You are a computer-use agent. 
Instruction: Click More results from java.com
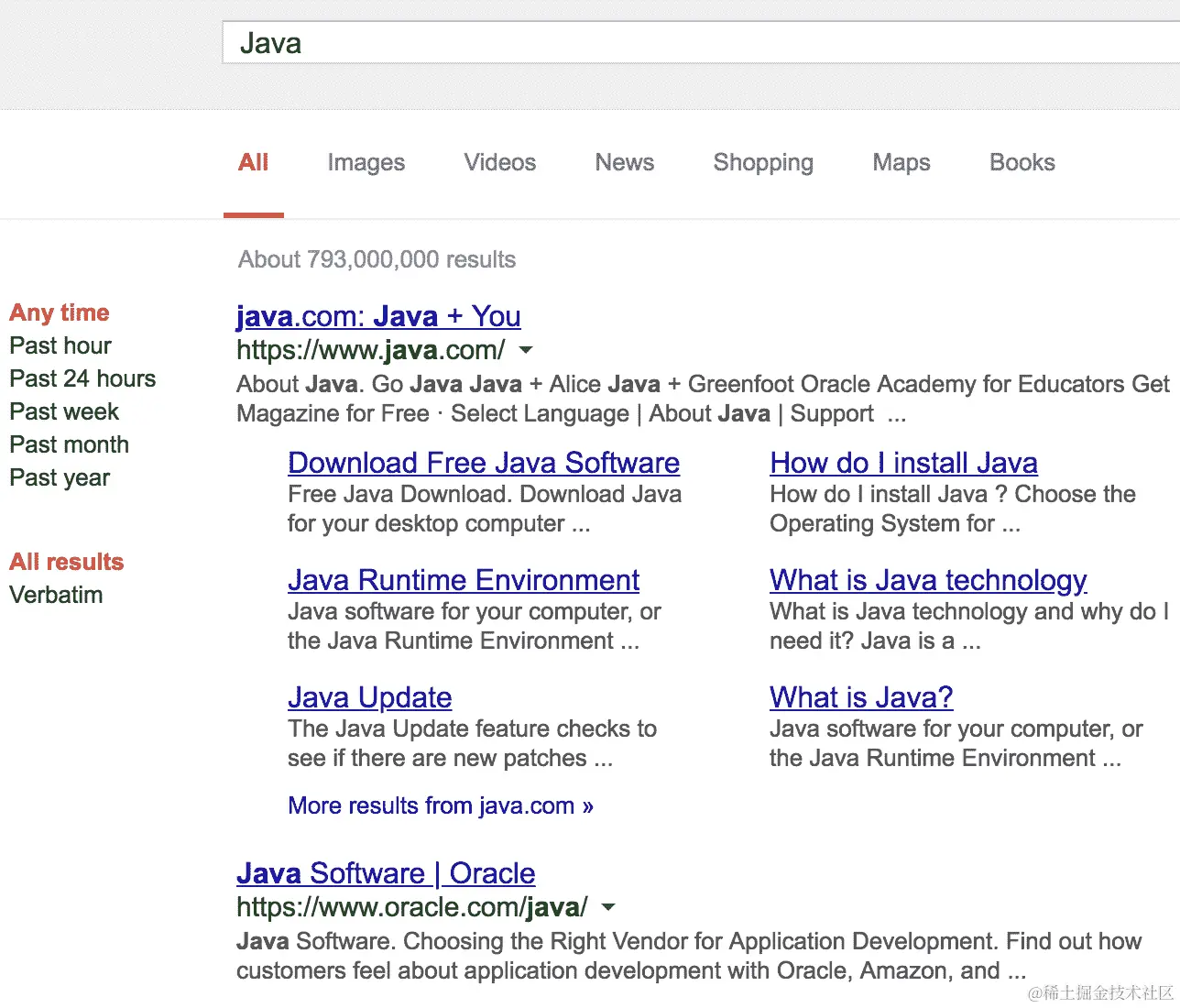click(441, 805)
